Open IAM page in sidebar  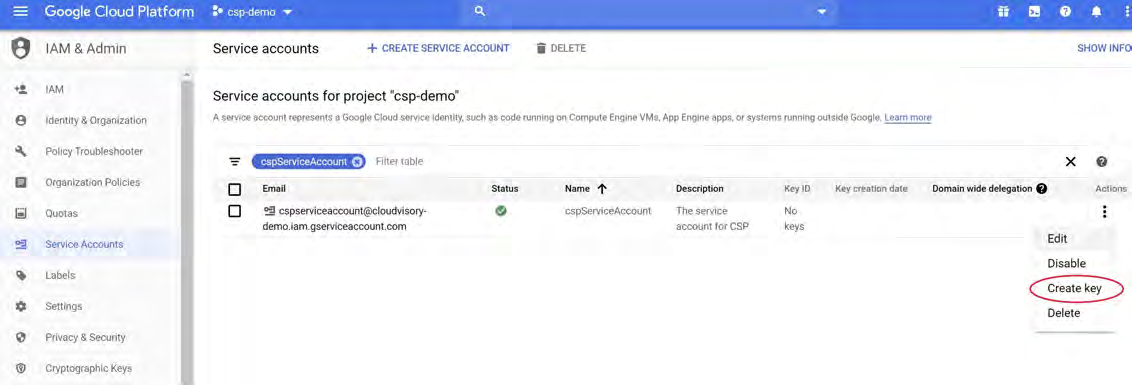54,90
